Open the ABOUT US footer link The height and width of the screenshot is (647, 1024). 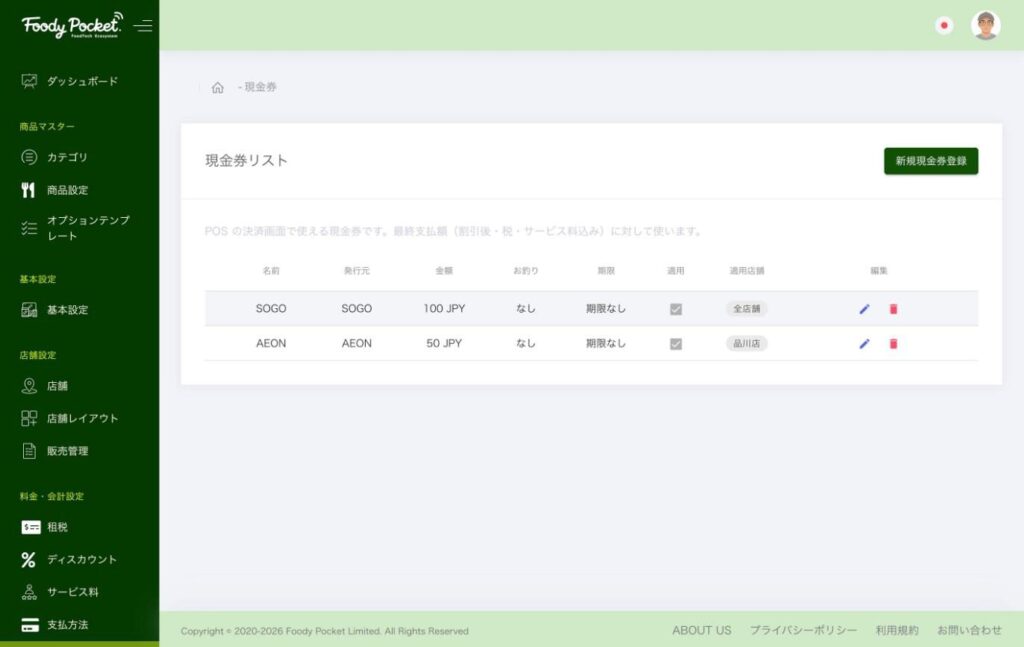[701, 630]
